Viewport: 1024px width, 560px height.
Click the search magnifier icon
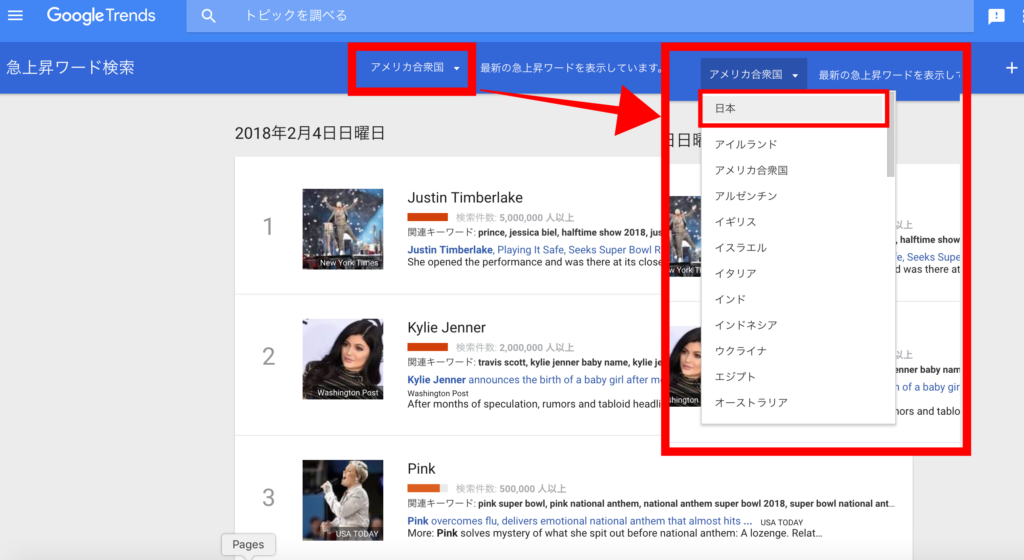pyautogui.click(x=208, y=16)
